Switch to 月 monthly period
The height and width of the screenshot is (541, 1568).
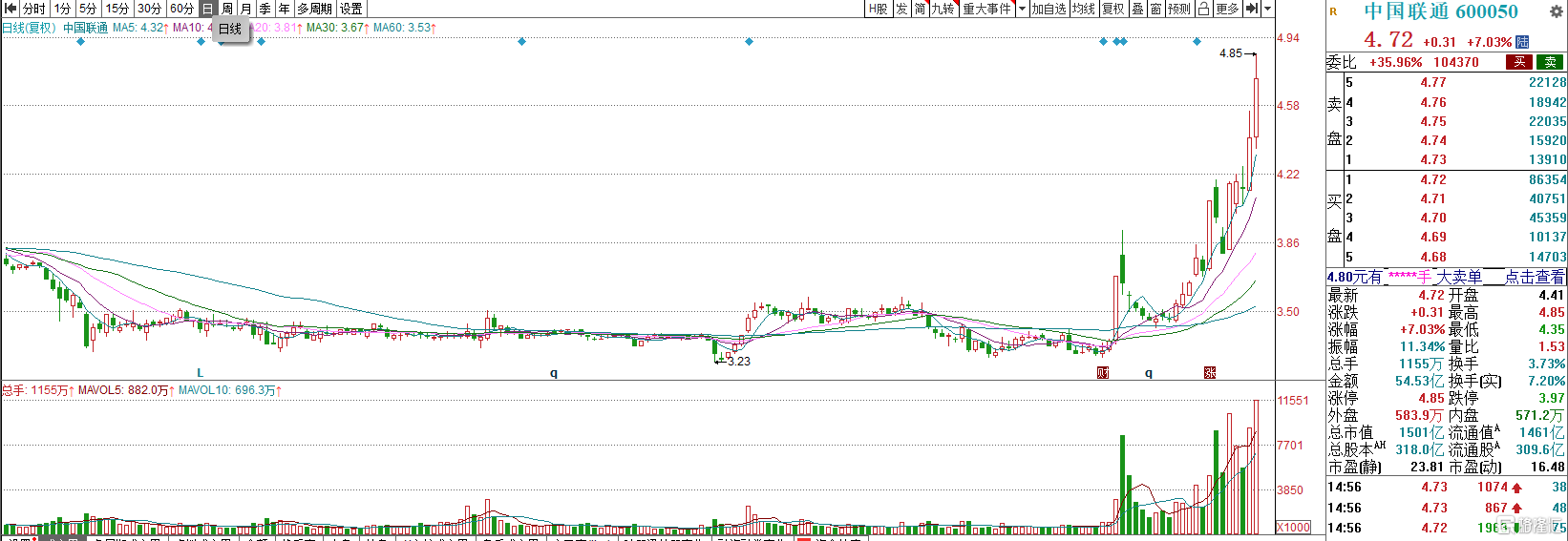(x=246, y=9)
